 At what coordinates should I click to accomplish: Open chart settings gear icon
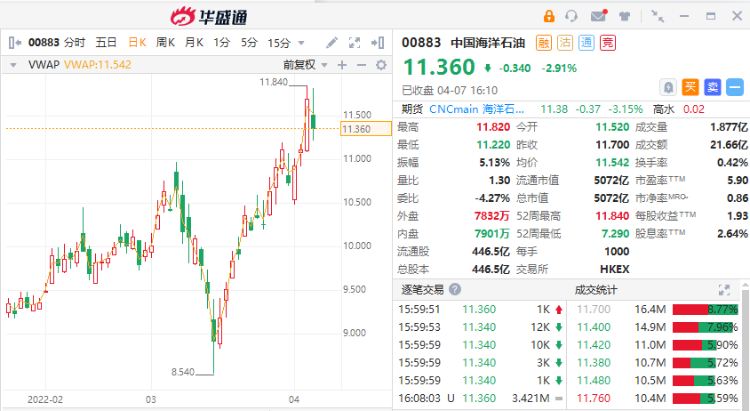coord(381,65)
